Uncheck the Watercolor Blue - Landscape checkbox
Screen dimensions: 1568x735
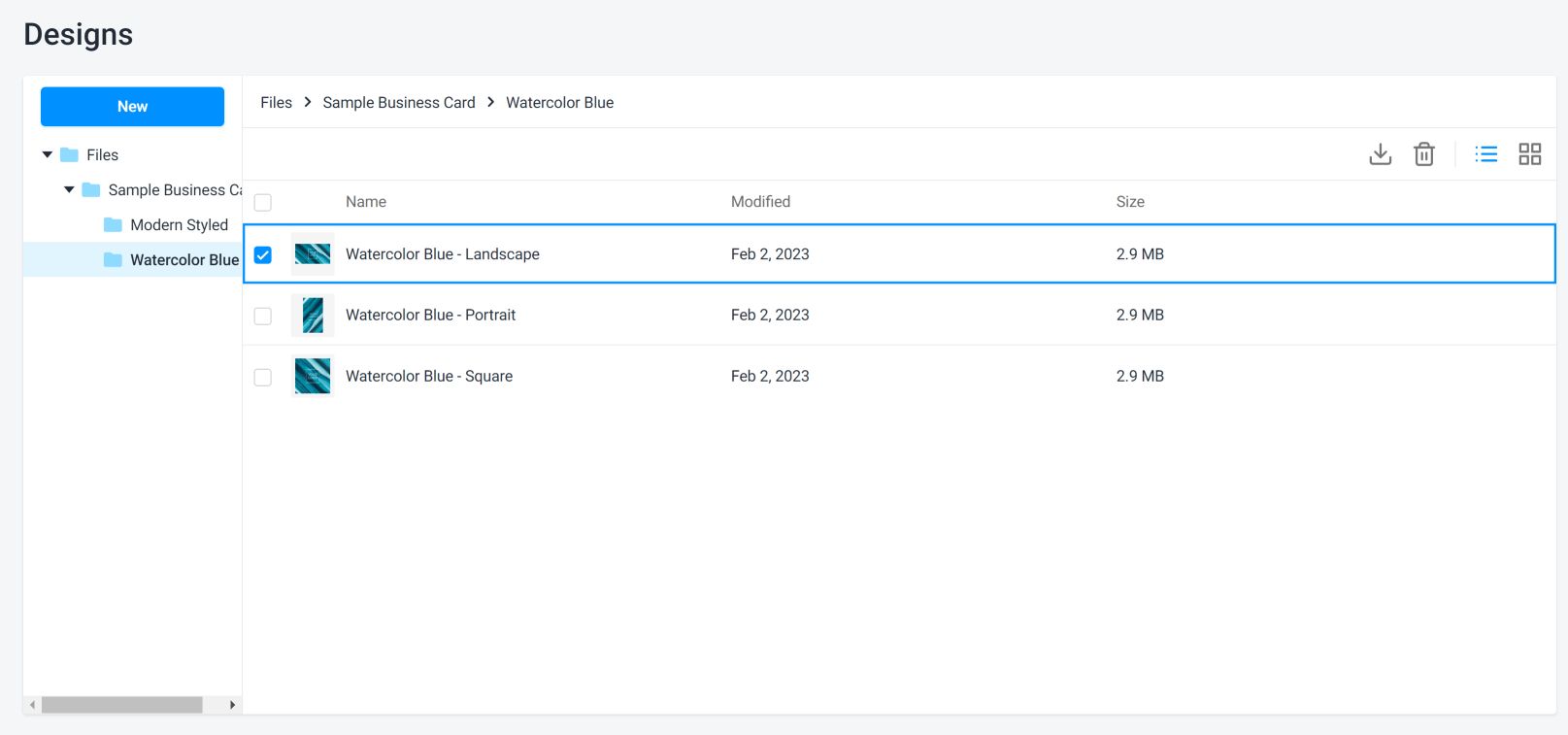click(263, 254)
